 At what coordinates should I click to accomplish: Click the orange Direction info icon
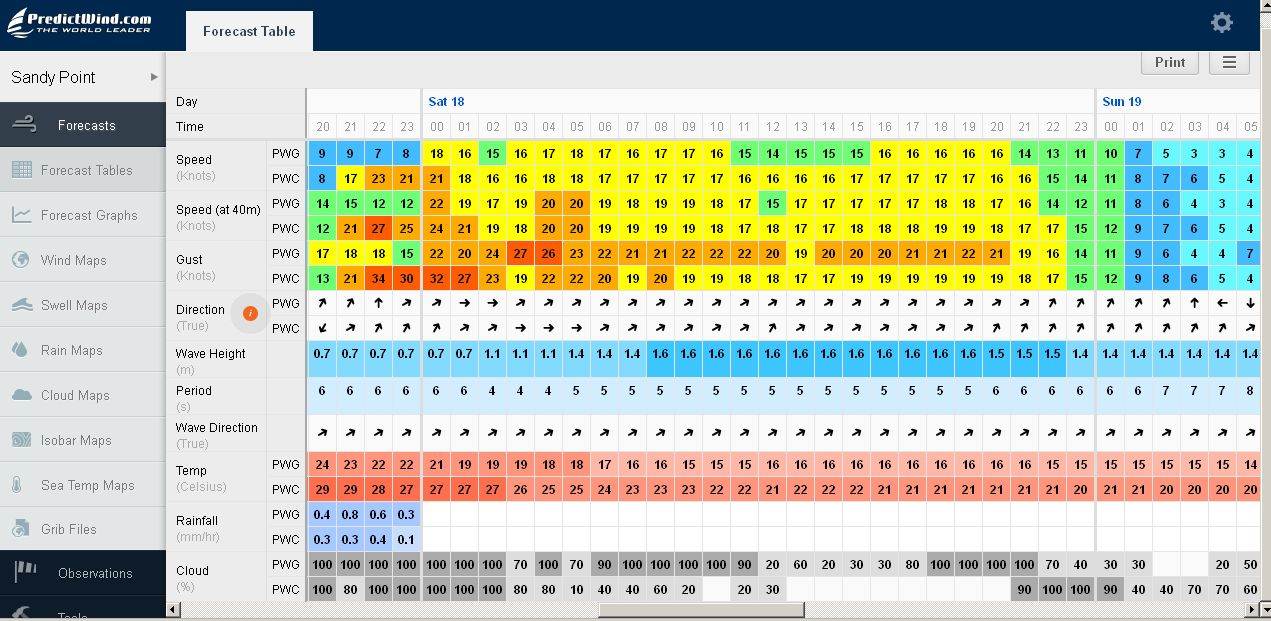(250, 314)
